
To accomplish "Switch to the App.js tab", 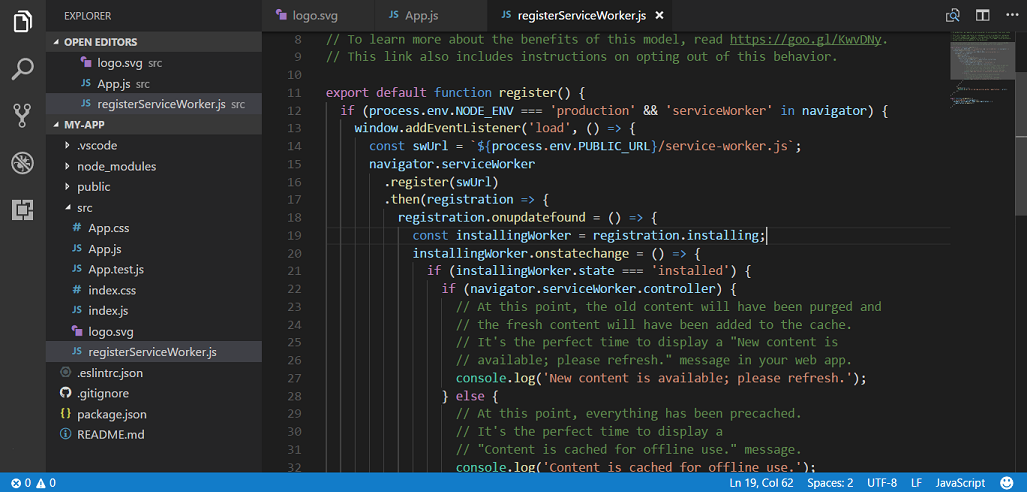I will click(423, 16).
